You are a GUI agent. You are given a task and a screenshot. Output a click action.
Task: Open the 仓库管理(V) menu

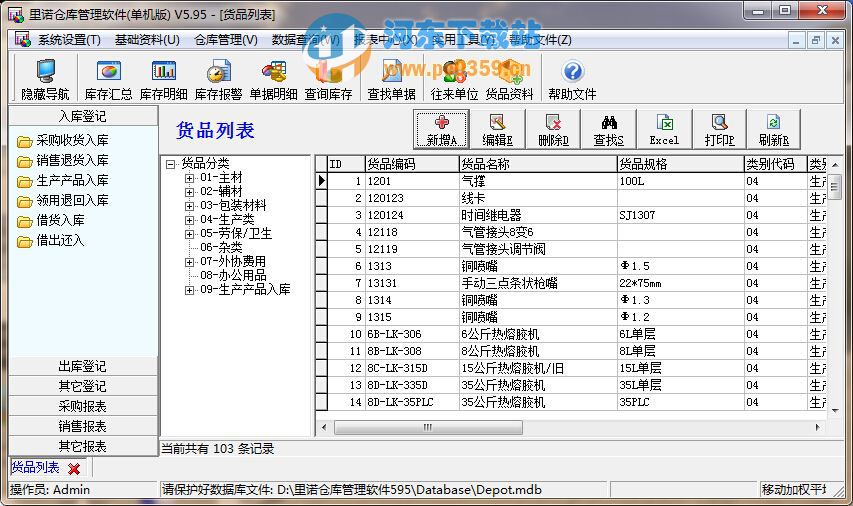[226, 40]
